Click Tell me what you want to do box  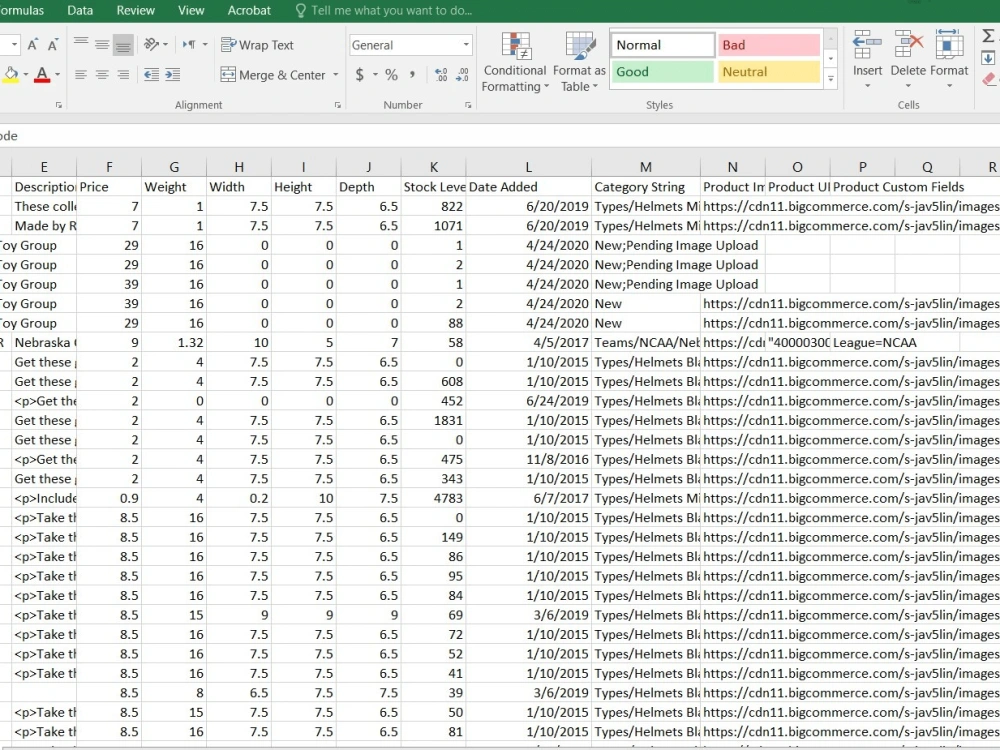384,10
